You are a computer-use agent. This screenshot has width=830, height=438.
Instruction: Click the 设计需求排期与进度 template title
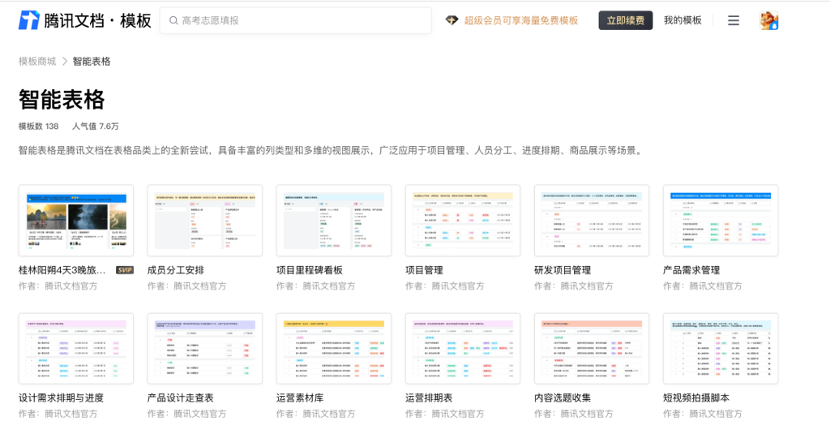pyautogui.click(x=61, y=398)
